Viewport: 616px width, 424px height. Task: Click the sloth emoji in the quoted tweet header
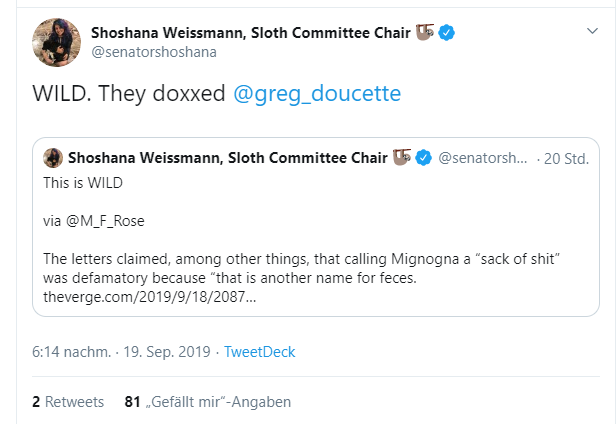402,158
